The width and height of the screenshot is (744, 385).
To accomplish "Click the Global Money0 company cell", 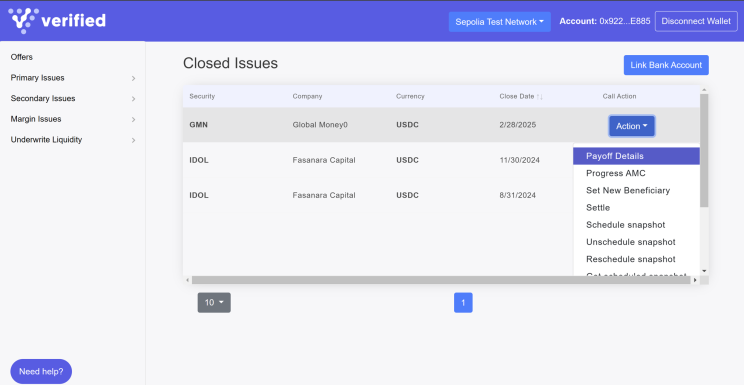I will [320, 125].
